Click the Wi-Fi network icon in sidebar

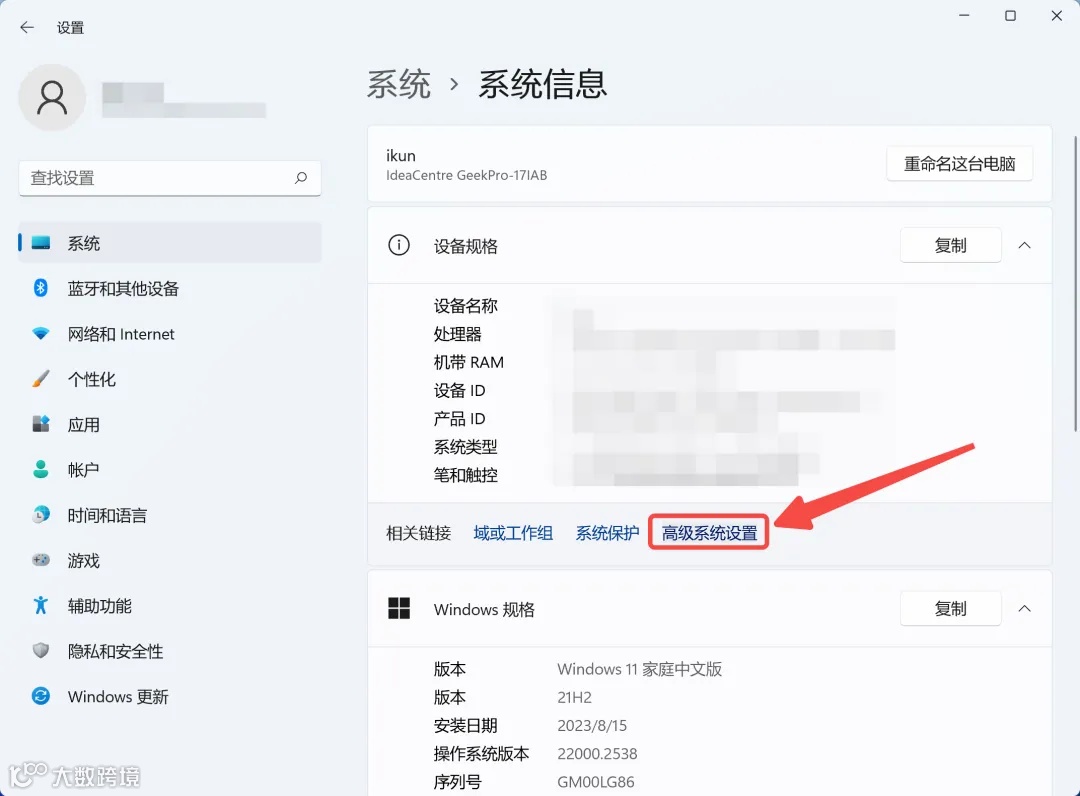pyautogui.click(x=41, y=333)
